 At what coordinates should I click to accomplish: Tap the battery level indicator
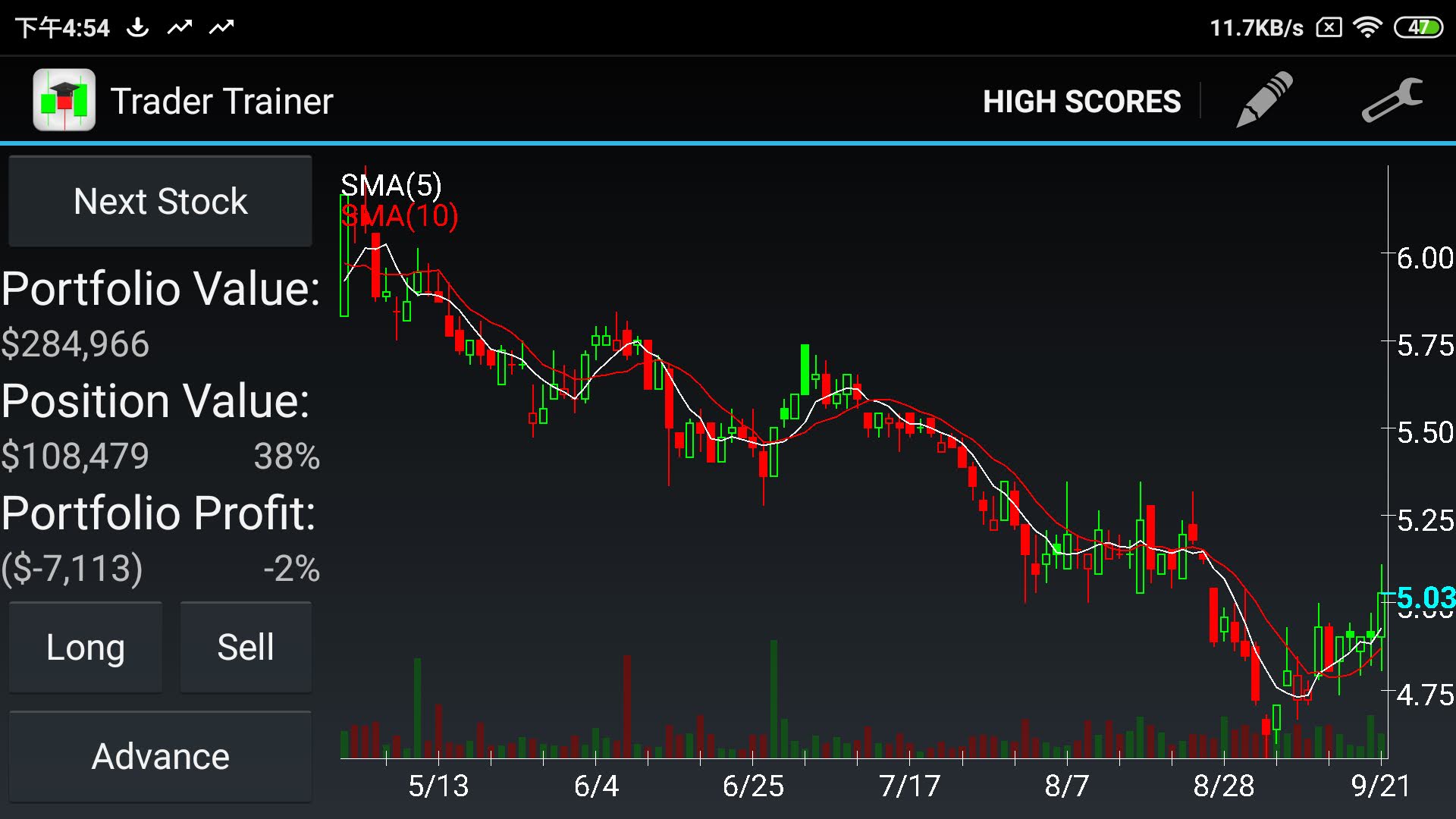coord(1418,28)
